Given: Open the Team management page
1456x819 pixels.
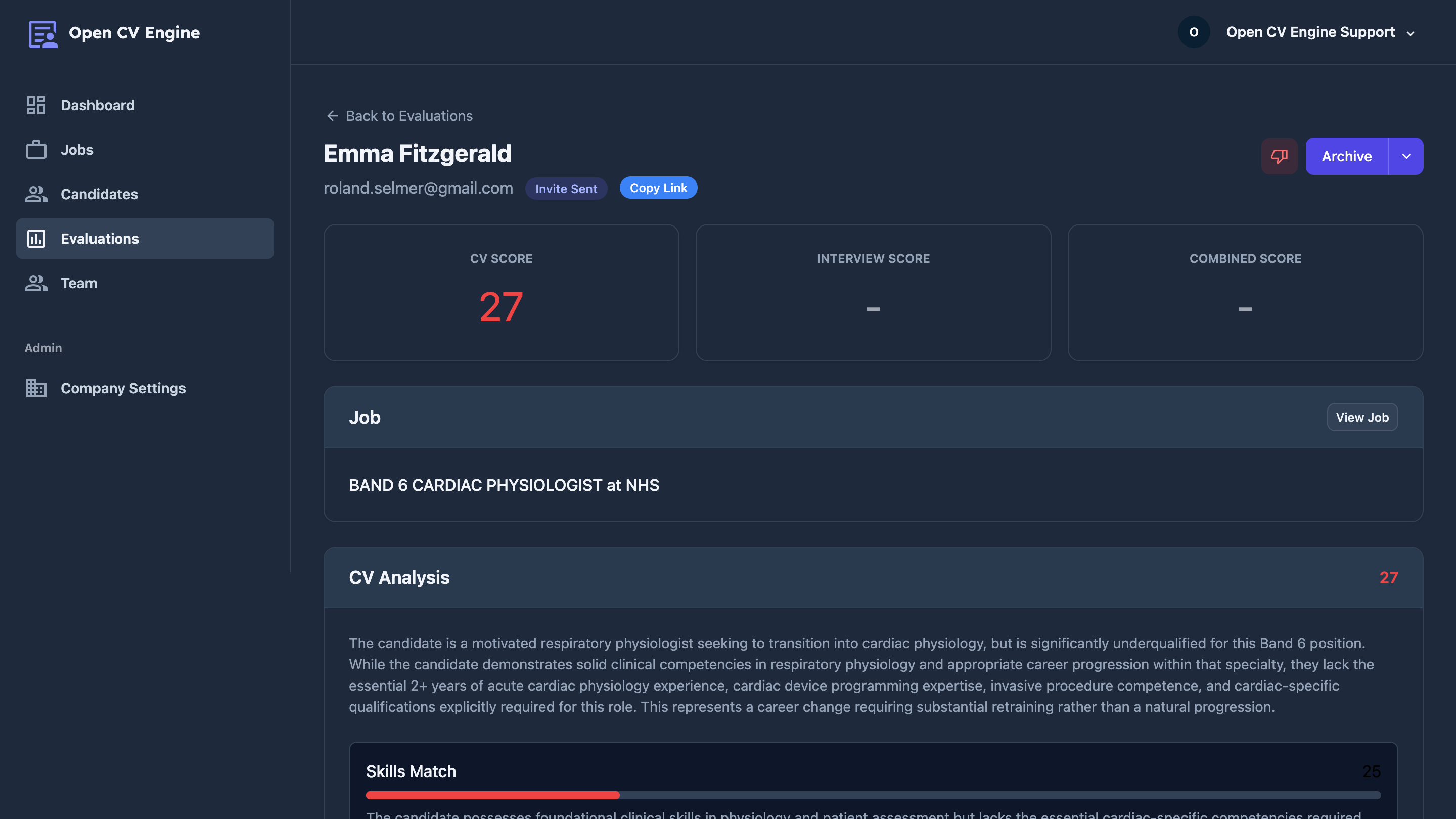Looking at the screenshot, I should pyautogui.click(x=78, y=283).
